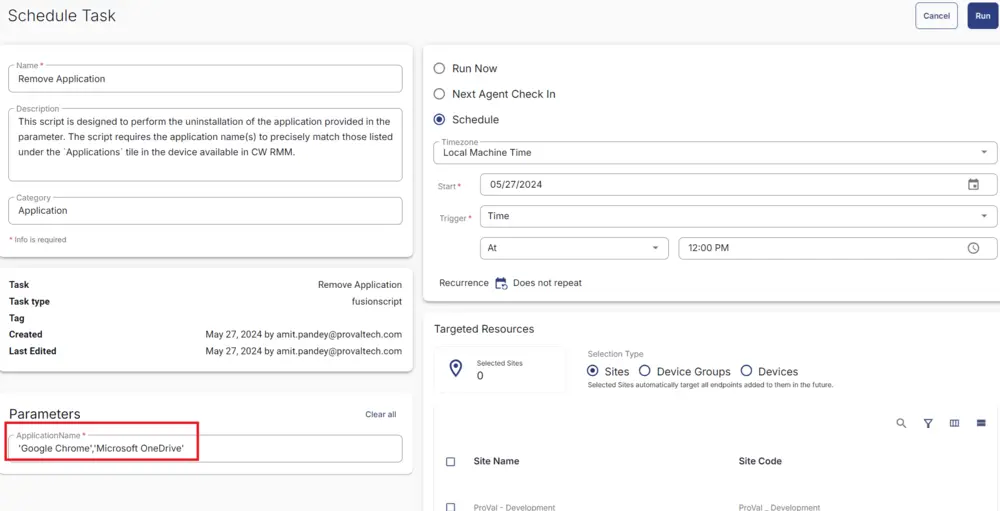Click the Recurrence calendar icon

[501, 283]
